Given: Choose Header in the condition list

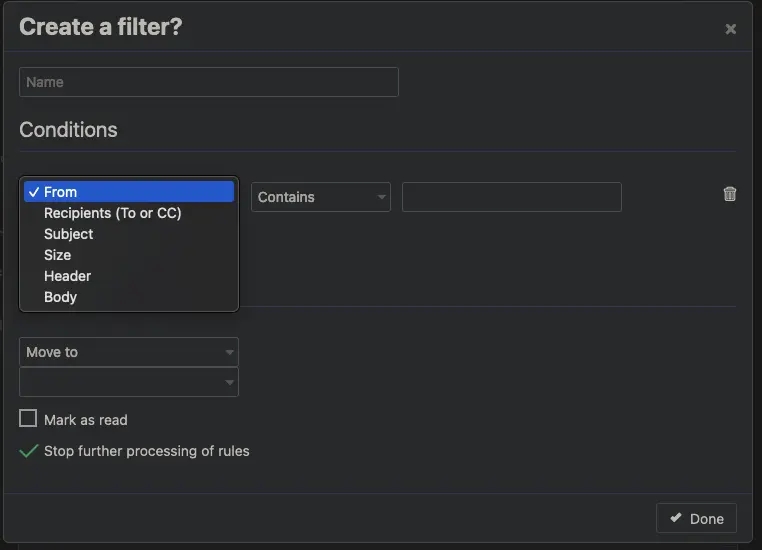Looking at the screenshot, I should click(x=67, y=276).
